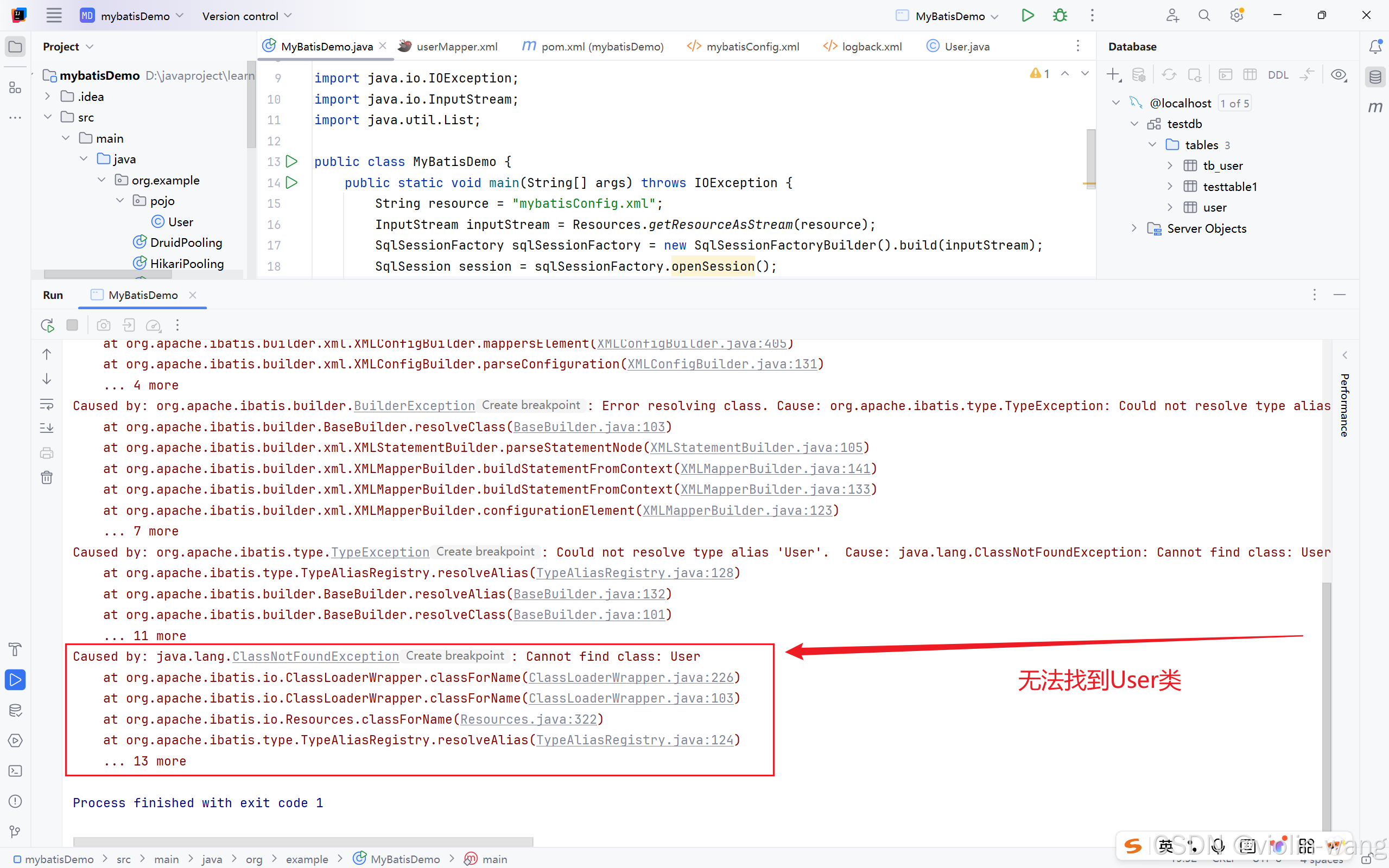Open the ClassLoaderWrapper.java:226 stack trace link
Viewport: 1389px width, 868px height.
[631, 678]
